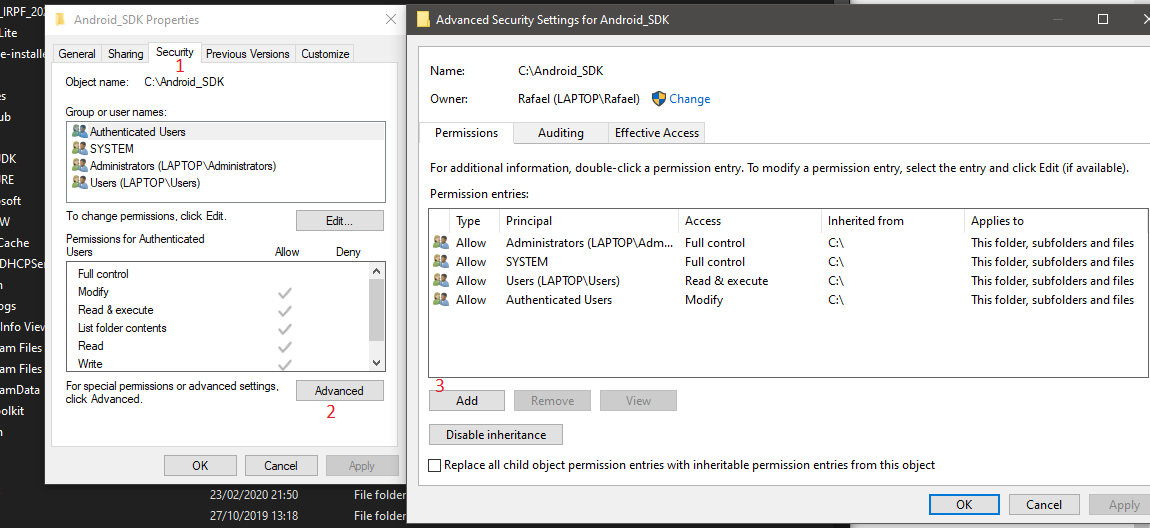The height and width of the screenshot is (528, 1150).
Task: Click the List folder contents permission row
Action: (x=218, y=328)
